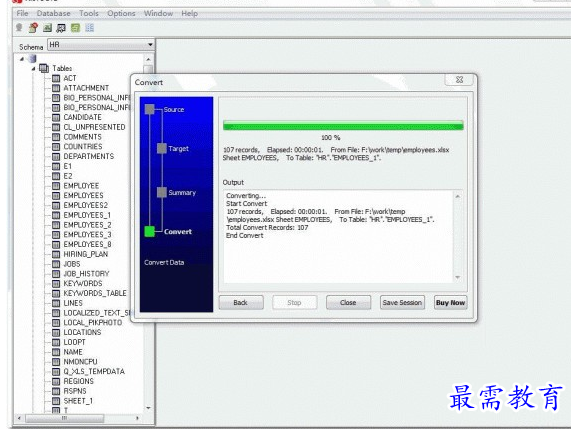This screenshot has height=429, width=571.
Task: Select the COMMENTS table
Action: pos(83,137)
